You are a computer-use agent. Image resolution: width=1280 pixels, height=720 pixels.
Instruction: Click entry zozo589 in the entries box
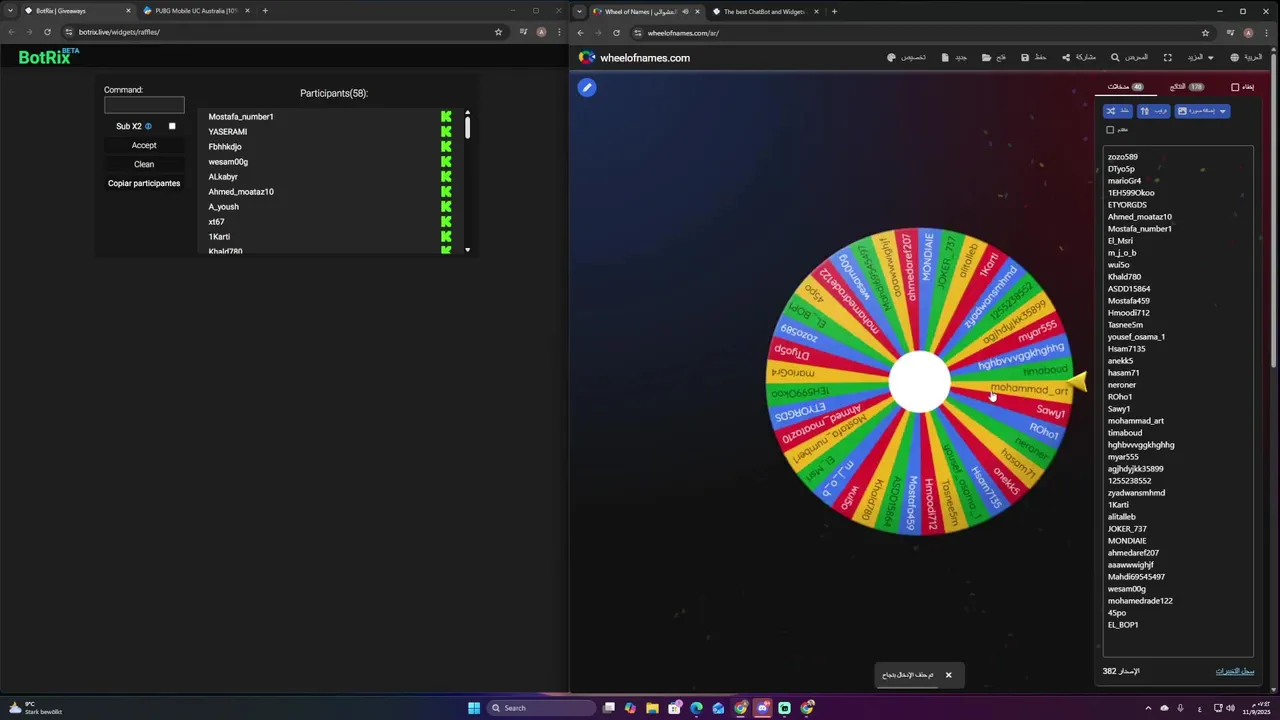(1122, 157)
